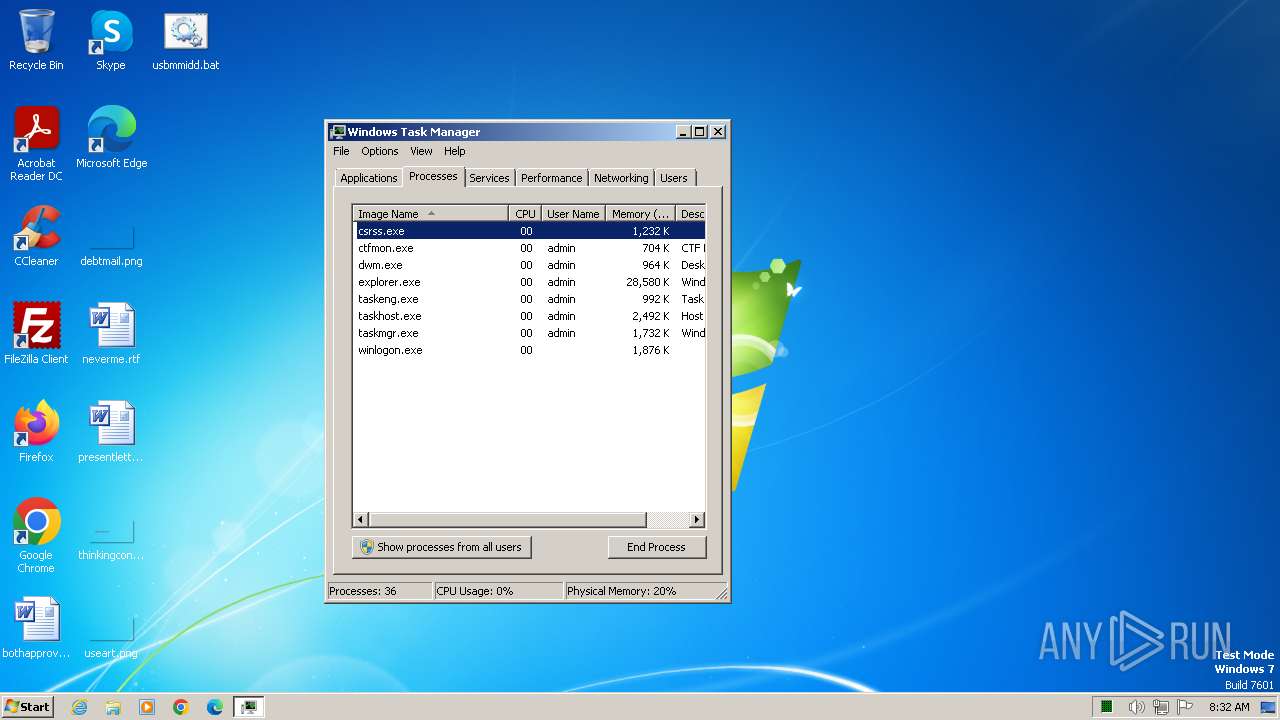Open the Options menu

coord(380,151)
